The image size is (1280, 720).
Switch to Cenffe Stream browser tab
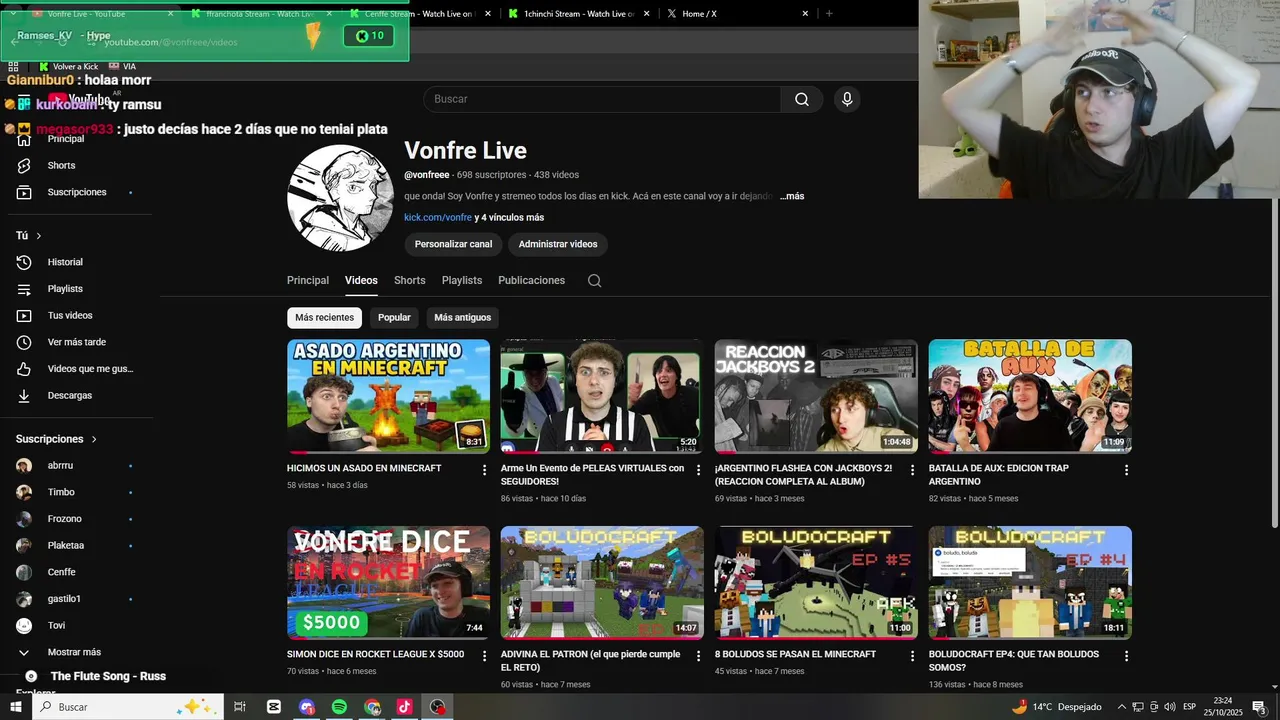420,14
